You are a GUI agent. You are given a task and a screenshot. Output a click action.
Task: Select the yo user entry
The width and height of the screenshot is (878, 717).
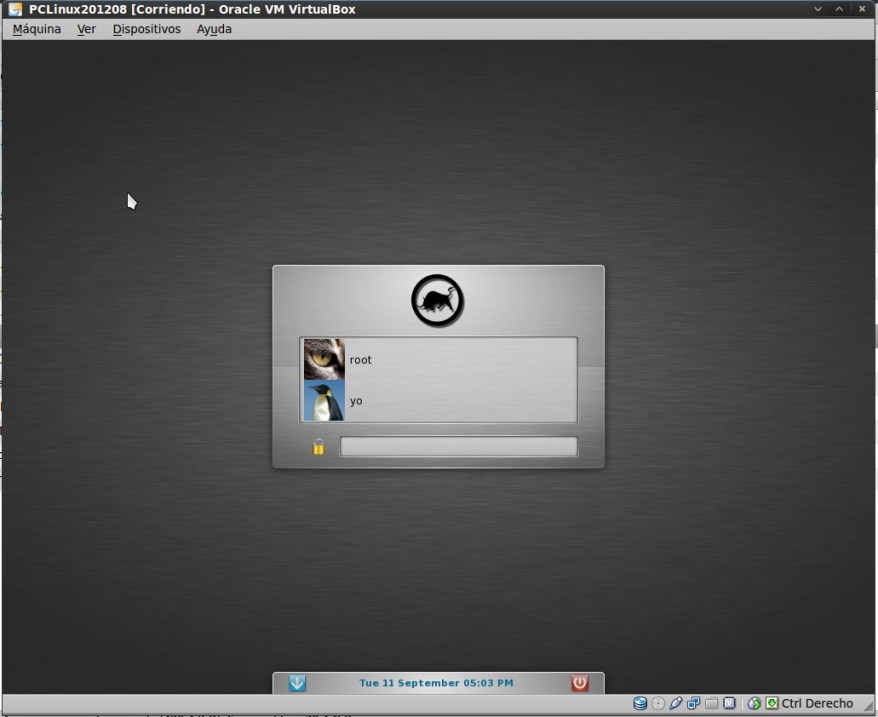click(438, 401)
